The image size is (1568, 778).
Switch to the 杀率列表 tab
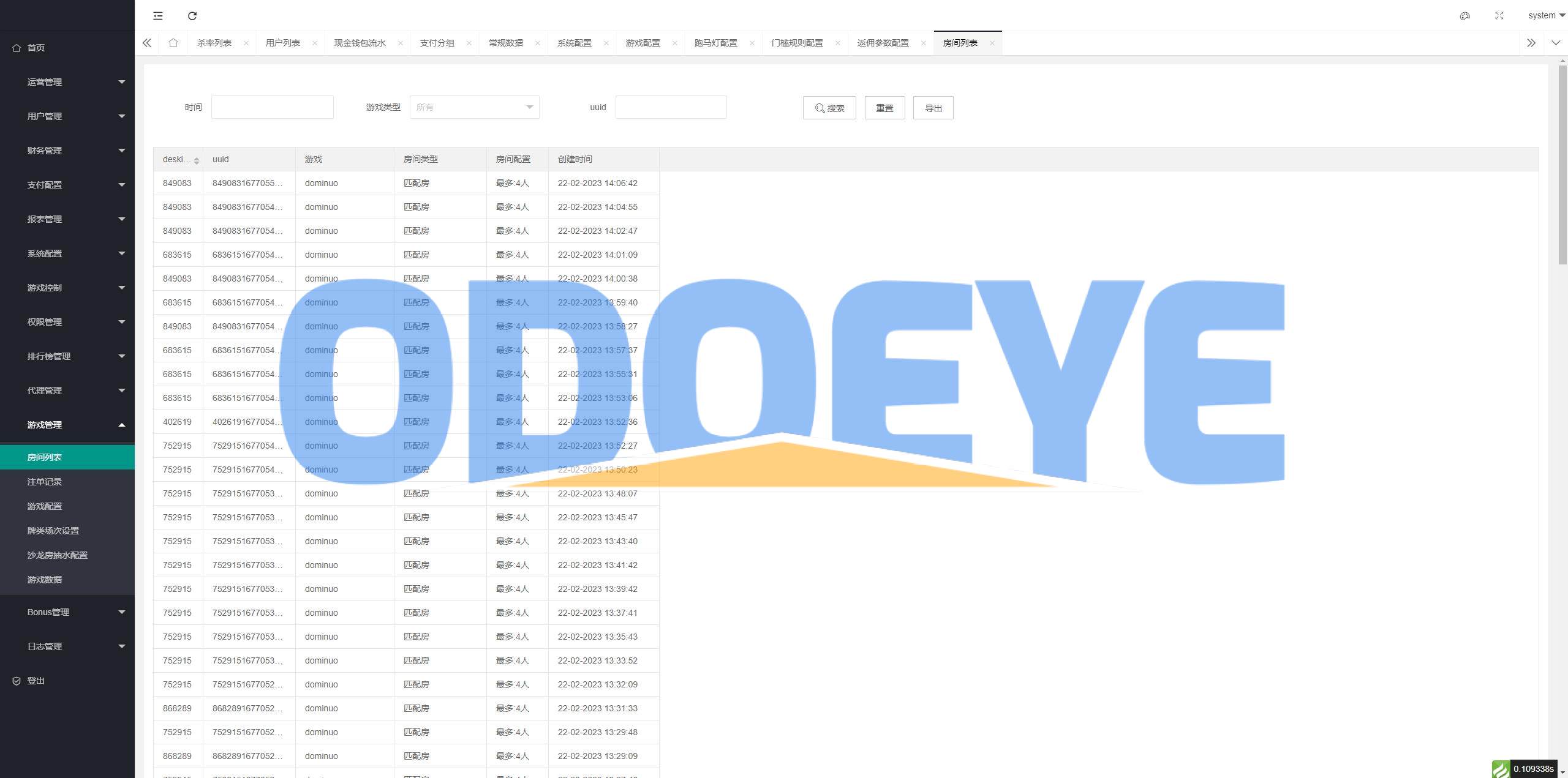coord(214,43)
